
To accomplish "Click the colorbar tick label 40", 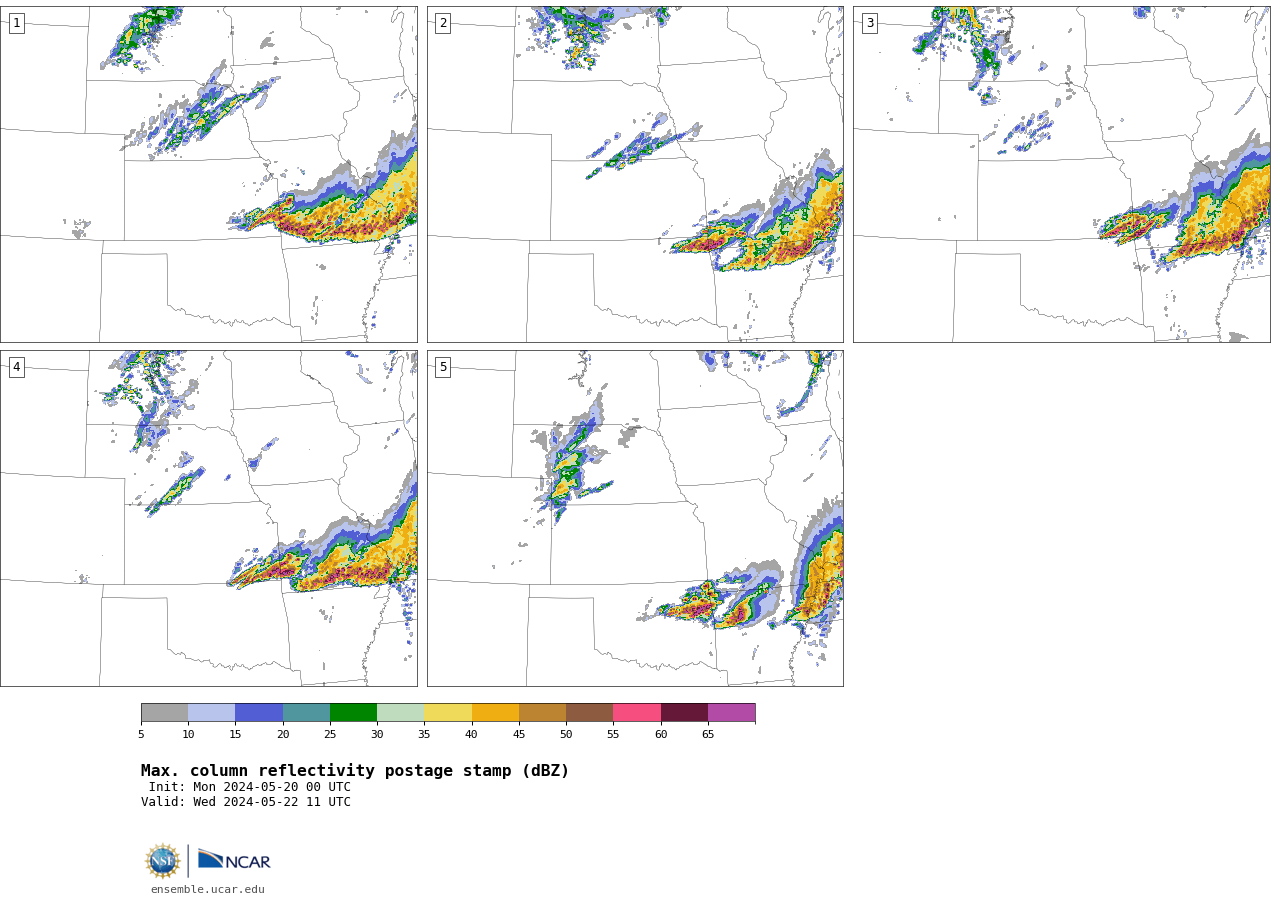I will (472, 735).
